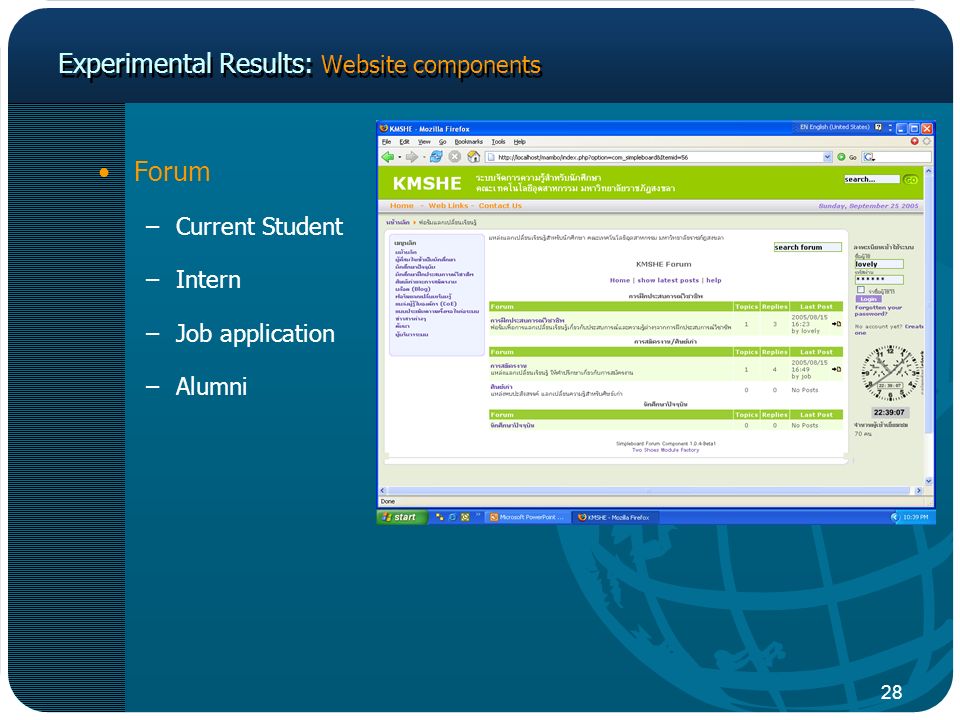Click the Google search engine icon
Image resolution: width=960 pixels, height=720 pixels.
pyautogui.click(x=868, y=157)
